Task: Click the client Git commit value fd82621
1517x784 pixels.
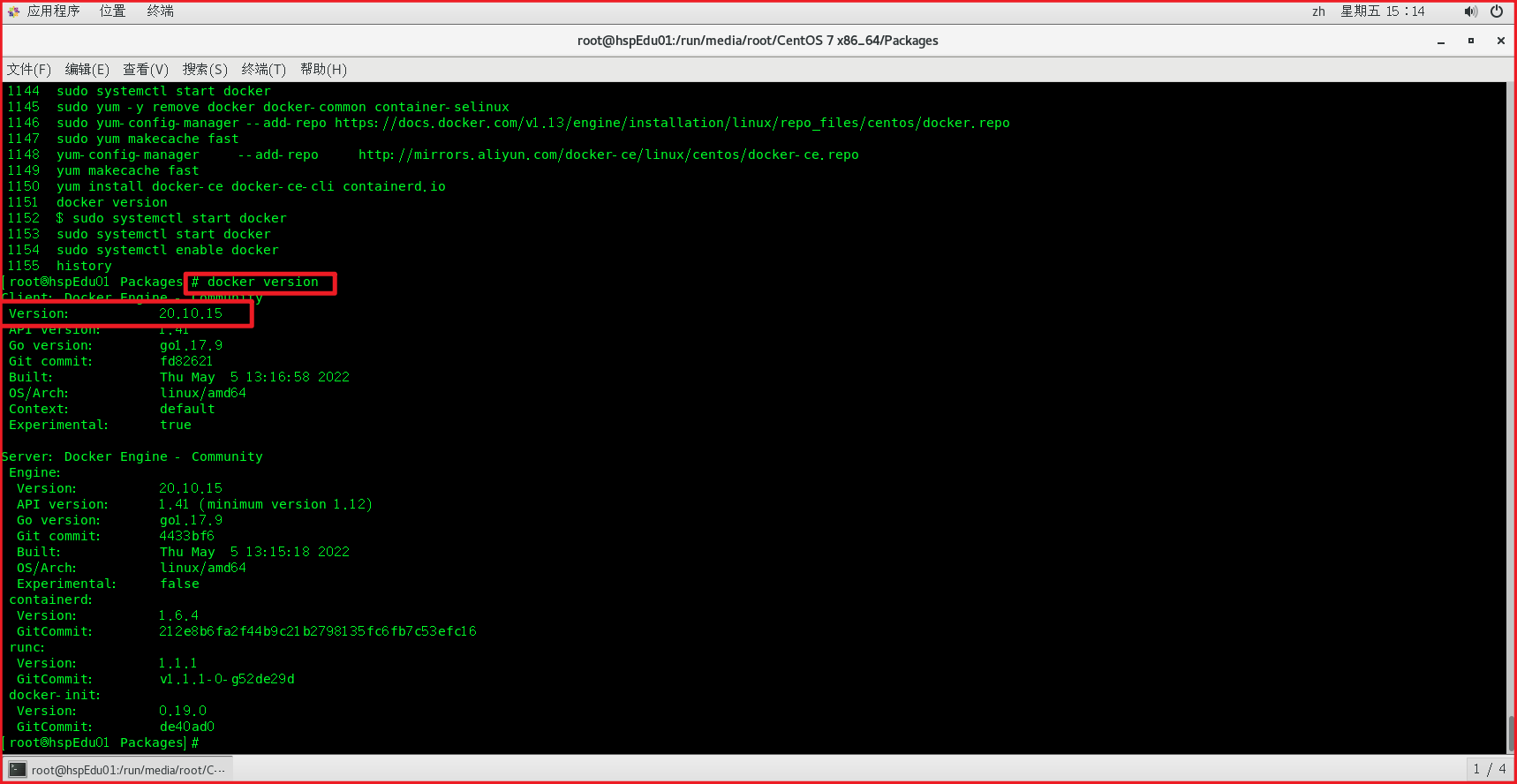Action: tap(186, 362)
